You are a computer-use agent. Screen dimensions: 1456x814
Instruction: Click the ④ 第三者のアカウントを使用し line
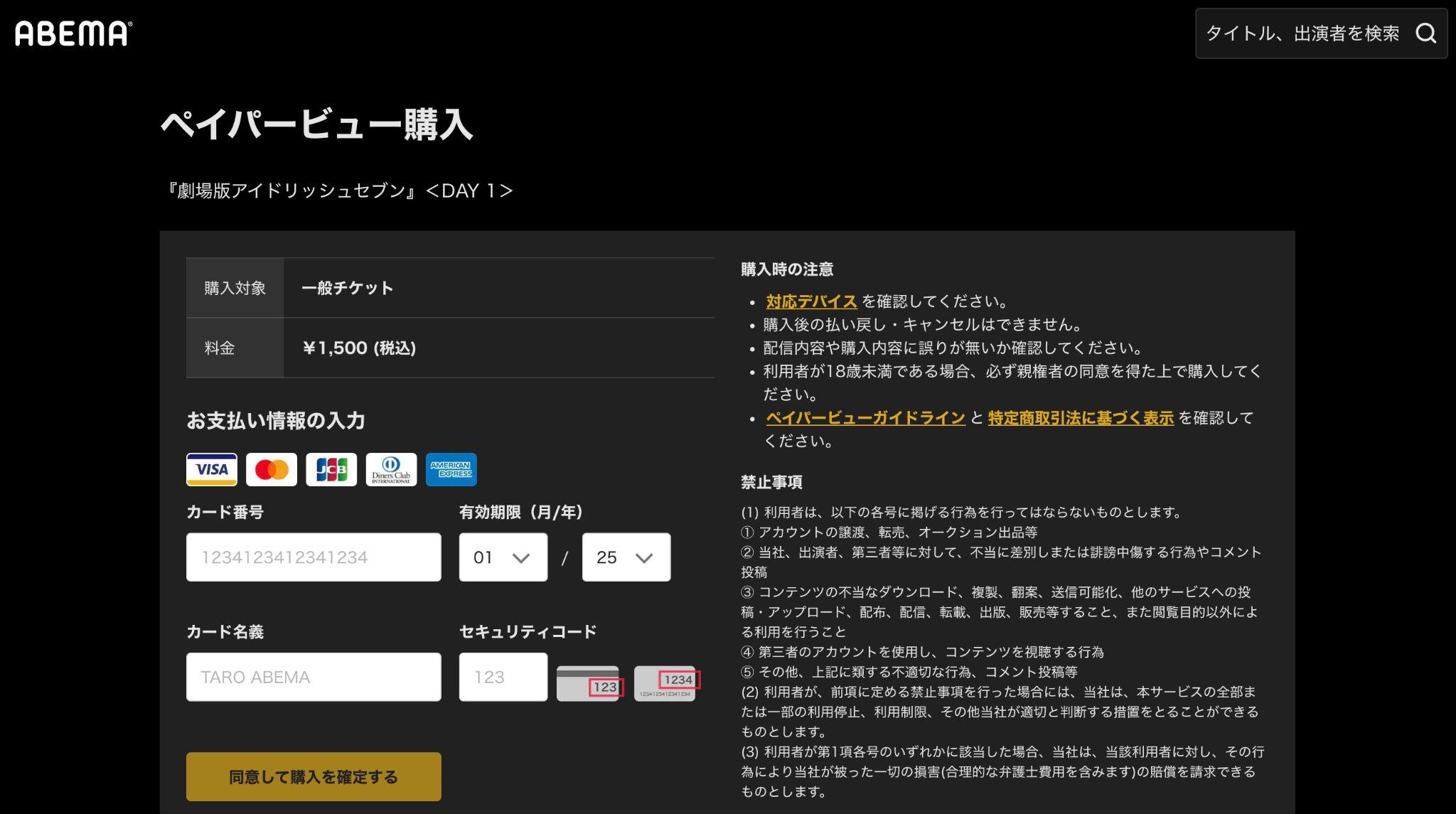922,652
